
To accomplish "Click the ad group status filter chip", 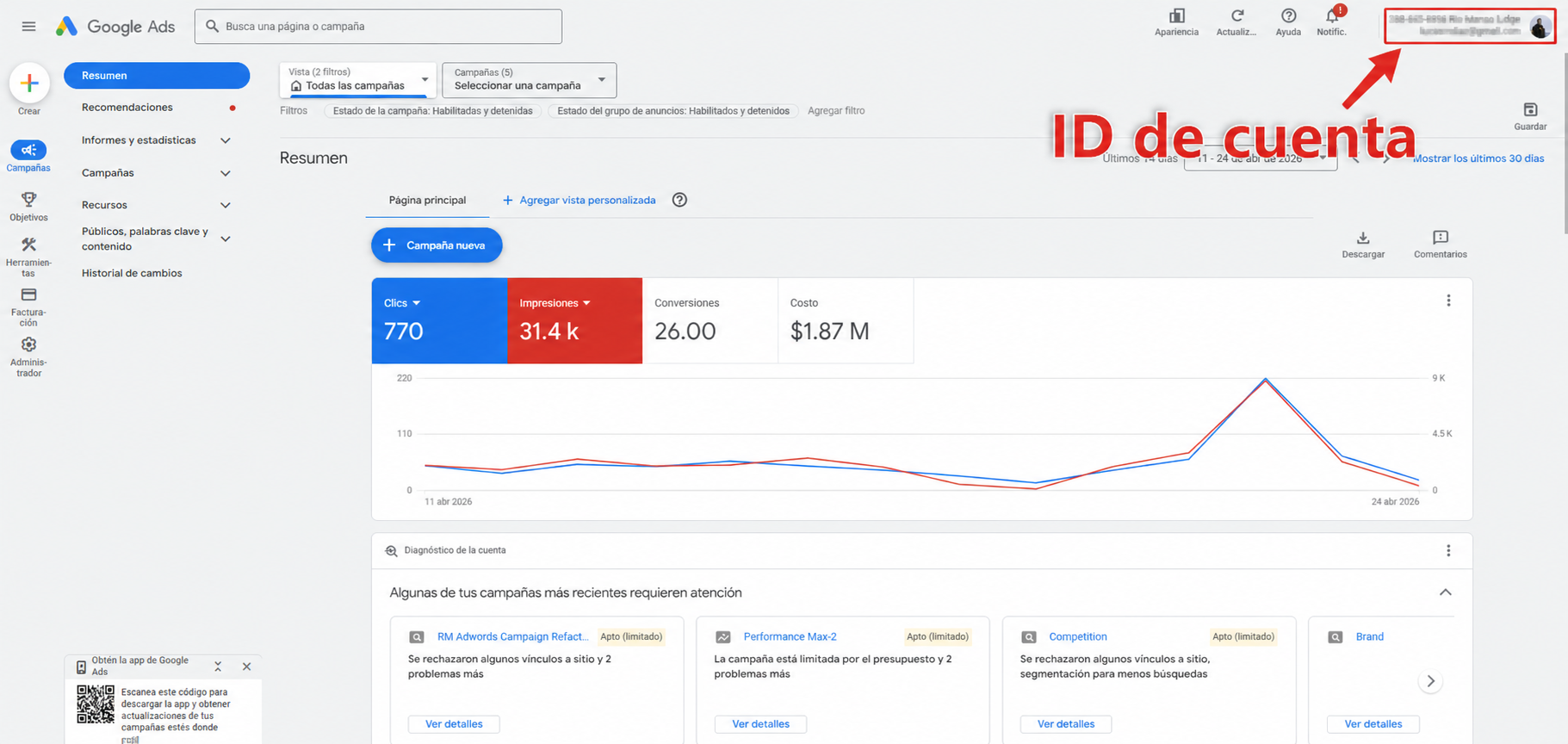I will [x=673, y=111].
